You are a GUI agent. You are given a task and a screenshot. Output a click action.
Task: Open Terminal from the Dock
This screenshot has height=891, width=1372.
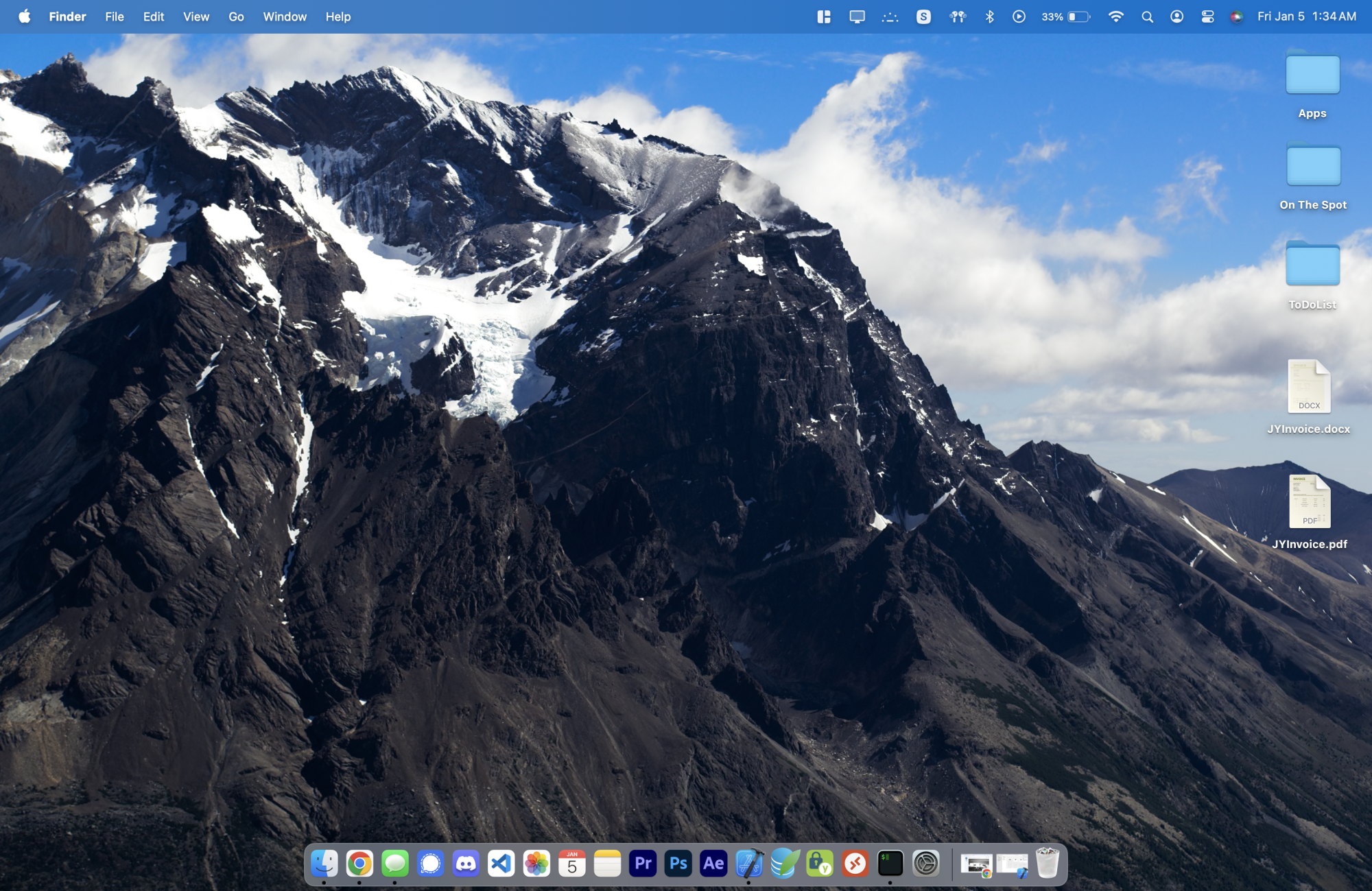[x=890, y=863]
